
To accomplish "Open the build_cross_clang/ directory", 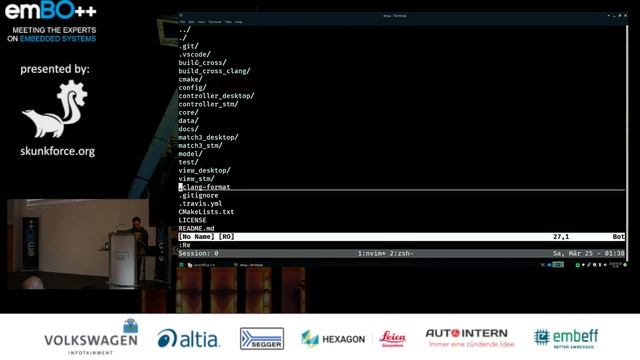I will click(x=214, y=71).
